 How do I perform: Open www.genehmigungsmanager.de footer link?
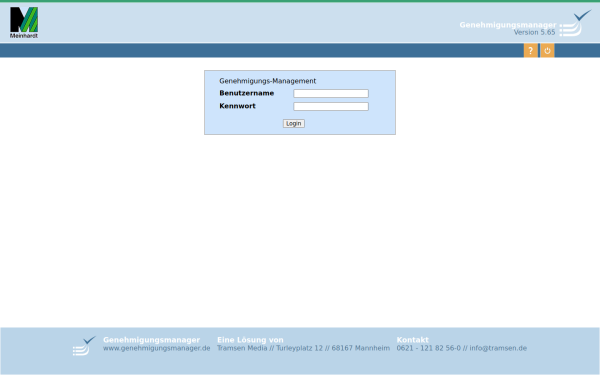[x=157, y=348]
